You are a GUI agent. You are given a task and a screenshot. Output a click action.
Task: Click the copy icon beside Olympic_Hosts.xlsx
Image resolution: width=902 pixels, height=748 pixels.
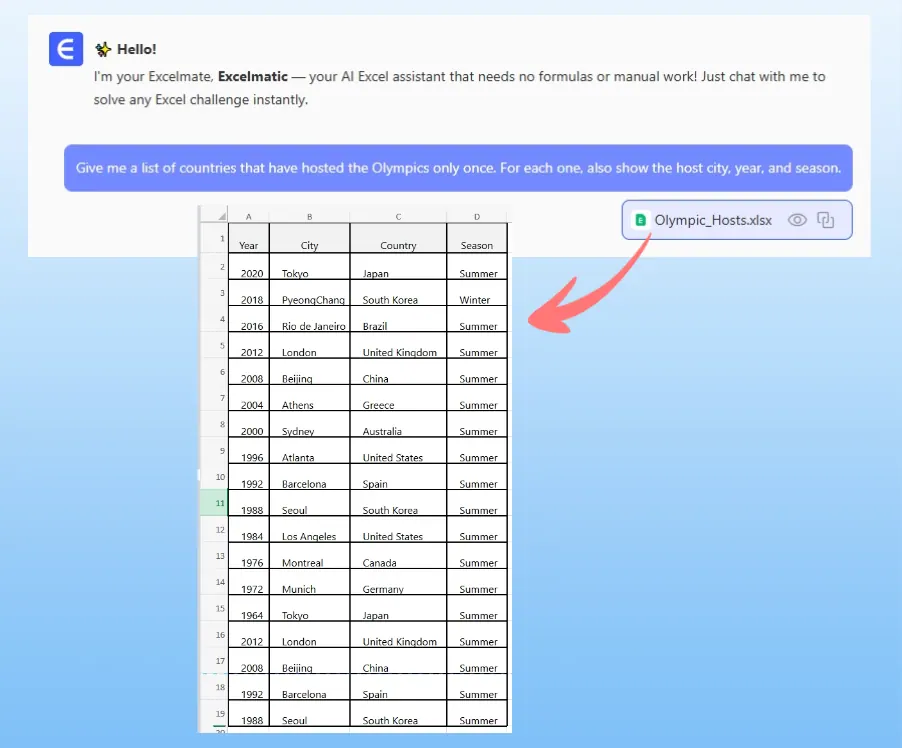pos(825,220)
